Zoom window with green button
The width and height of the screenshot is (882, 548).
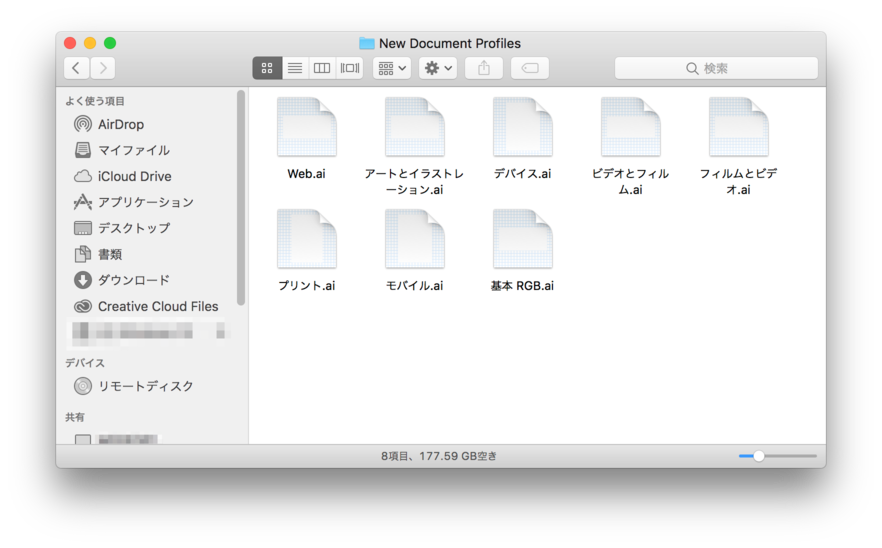110,43
